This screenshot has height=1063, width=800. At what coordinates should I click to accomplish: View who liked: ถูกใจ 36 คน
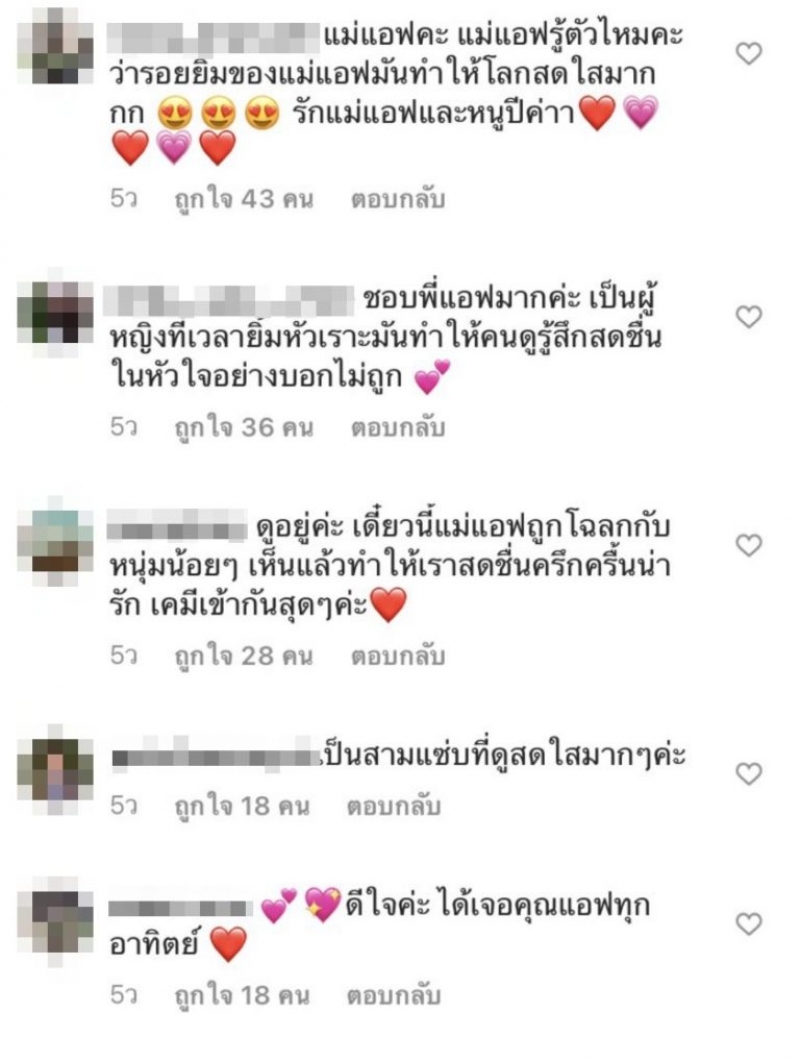pos(244,428)
